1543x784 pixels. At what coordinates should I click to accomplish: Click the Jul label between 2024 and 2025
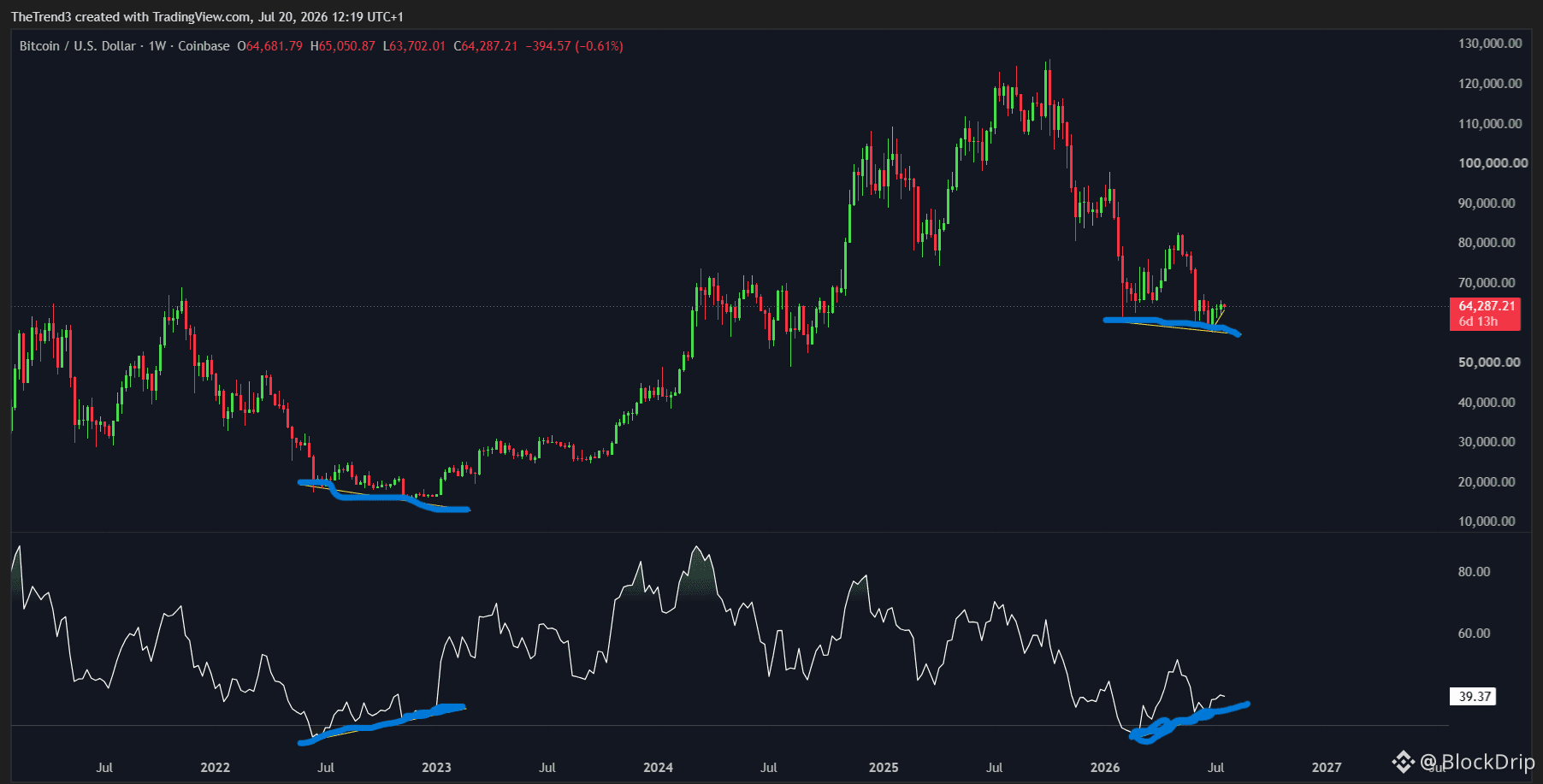point(769,768)
